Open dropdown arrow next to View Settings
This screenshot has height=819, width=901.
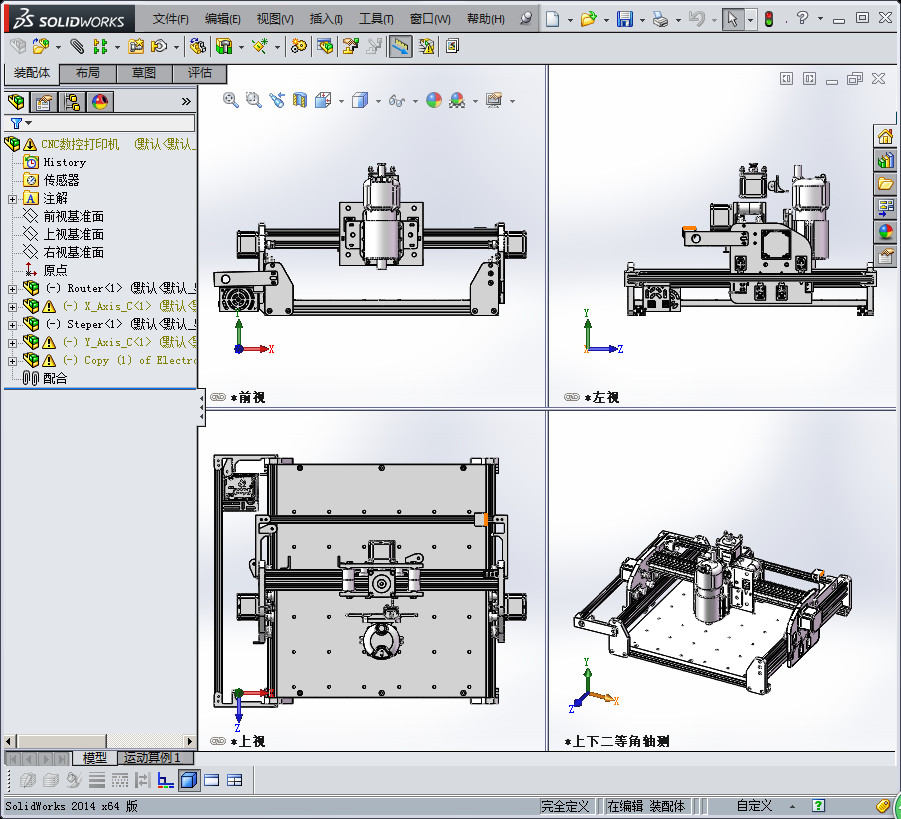coord(512,101)
